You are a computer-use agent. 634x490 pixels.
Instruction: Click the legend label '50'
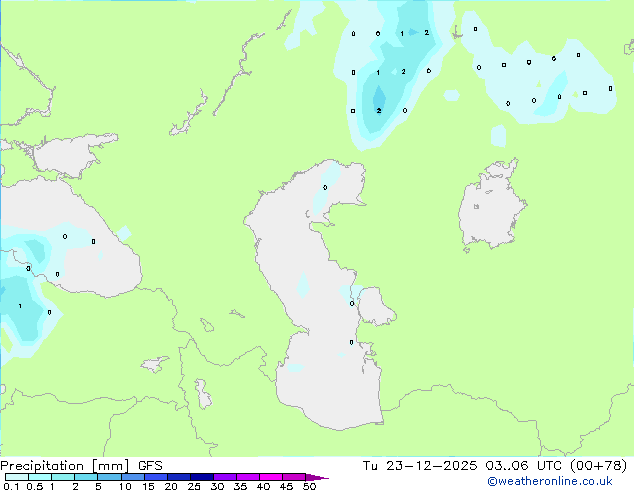coord(309,486)
